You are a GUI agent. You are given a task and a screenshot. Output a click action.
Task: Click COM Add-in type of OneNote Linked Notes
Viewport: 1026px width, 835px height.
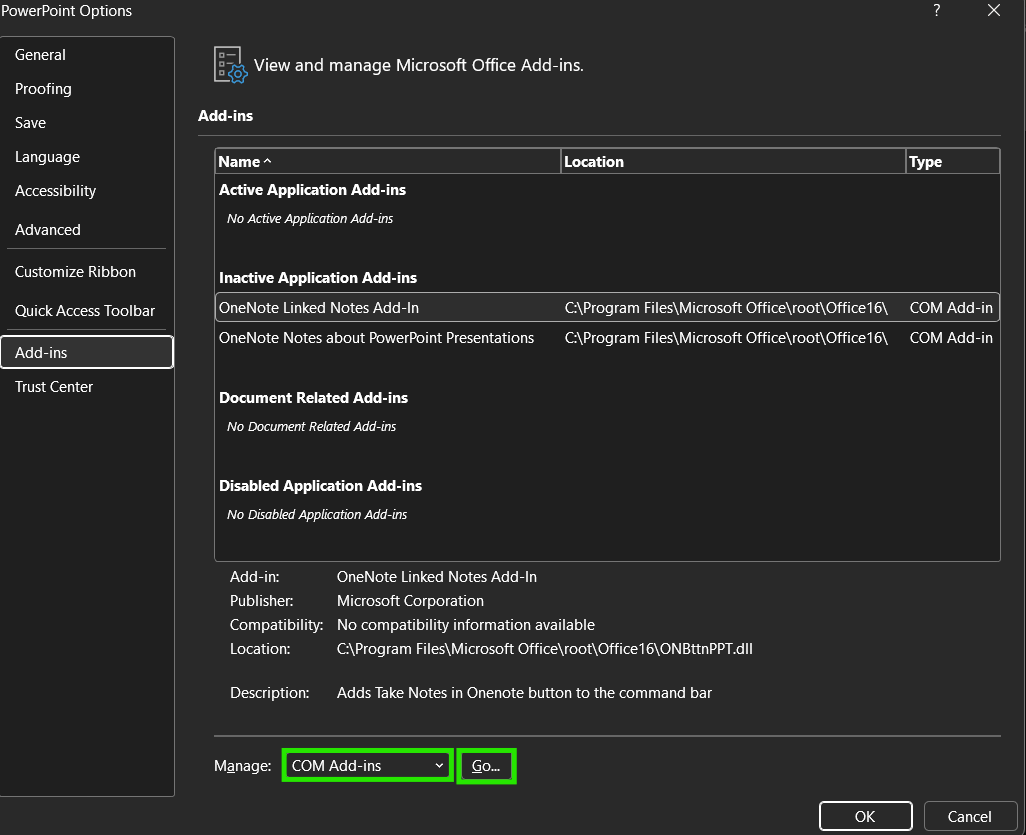951,308
